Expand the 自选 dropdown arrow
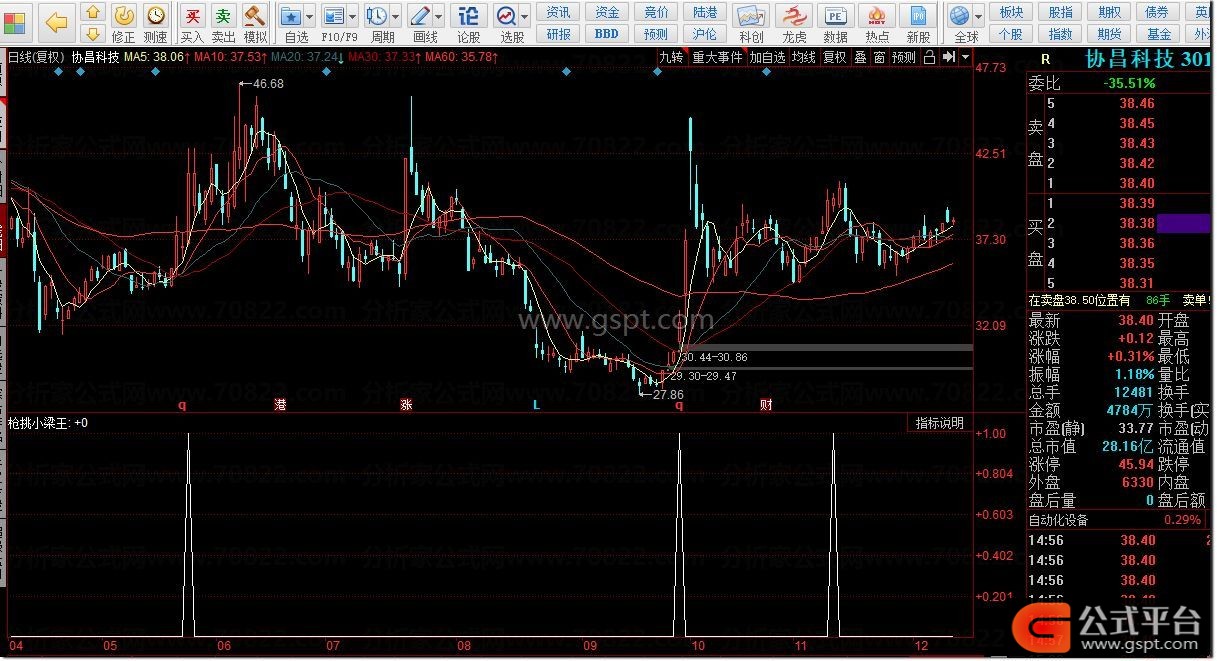Screen dimensions: 1217x661 [x=310, y=16]
